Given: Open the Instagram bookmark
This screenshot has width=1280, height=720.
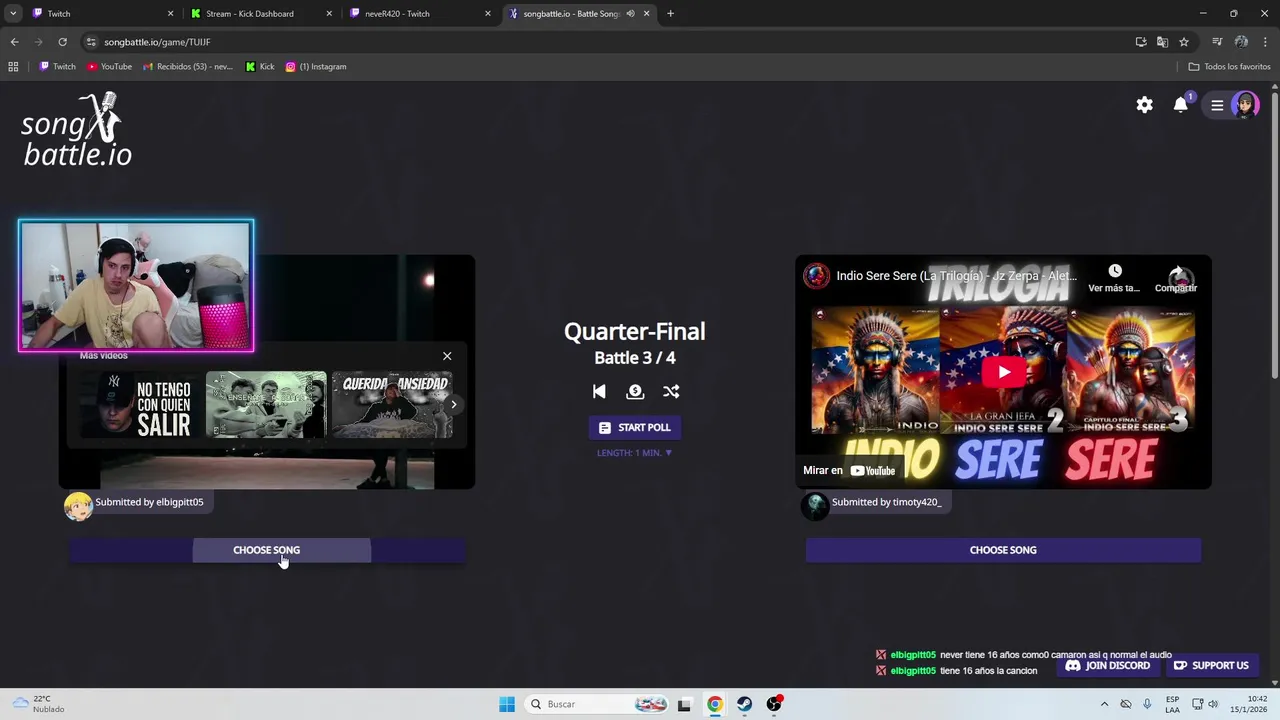Looking at the screenshot, I should pyautogui.click(x=316, y=67).
